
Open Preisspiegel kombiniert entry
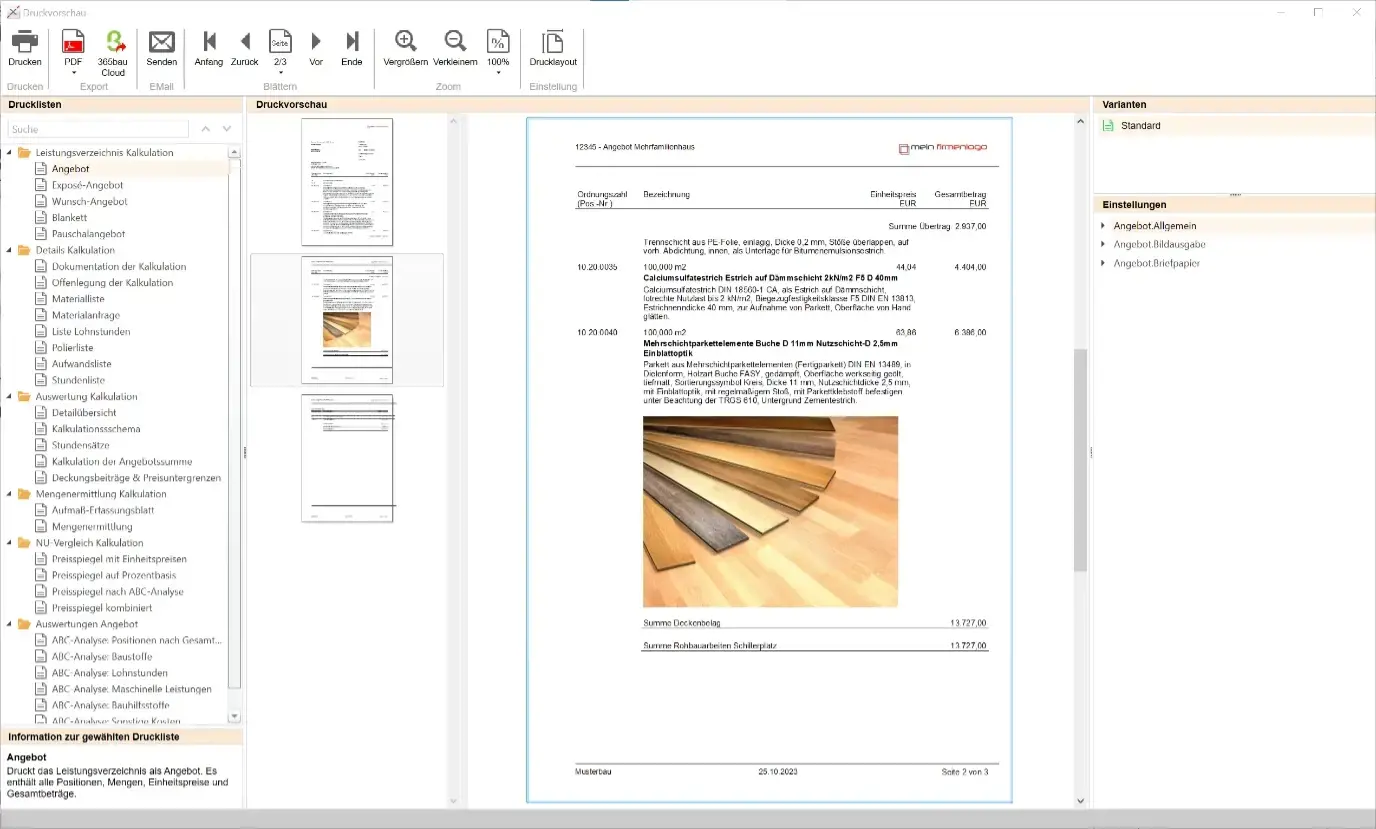tap(102, 607)
